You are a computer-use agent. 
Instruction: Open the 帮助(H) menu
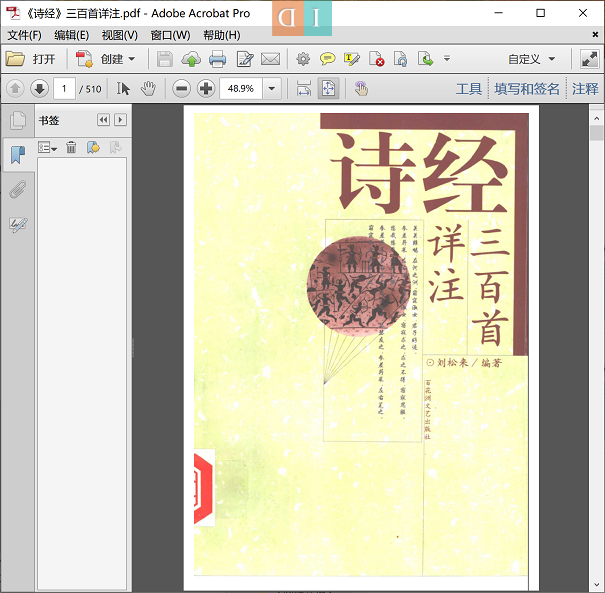point(222,35)
